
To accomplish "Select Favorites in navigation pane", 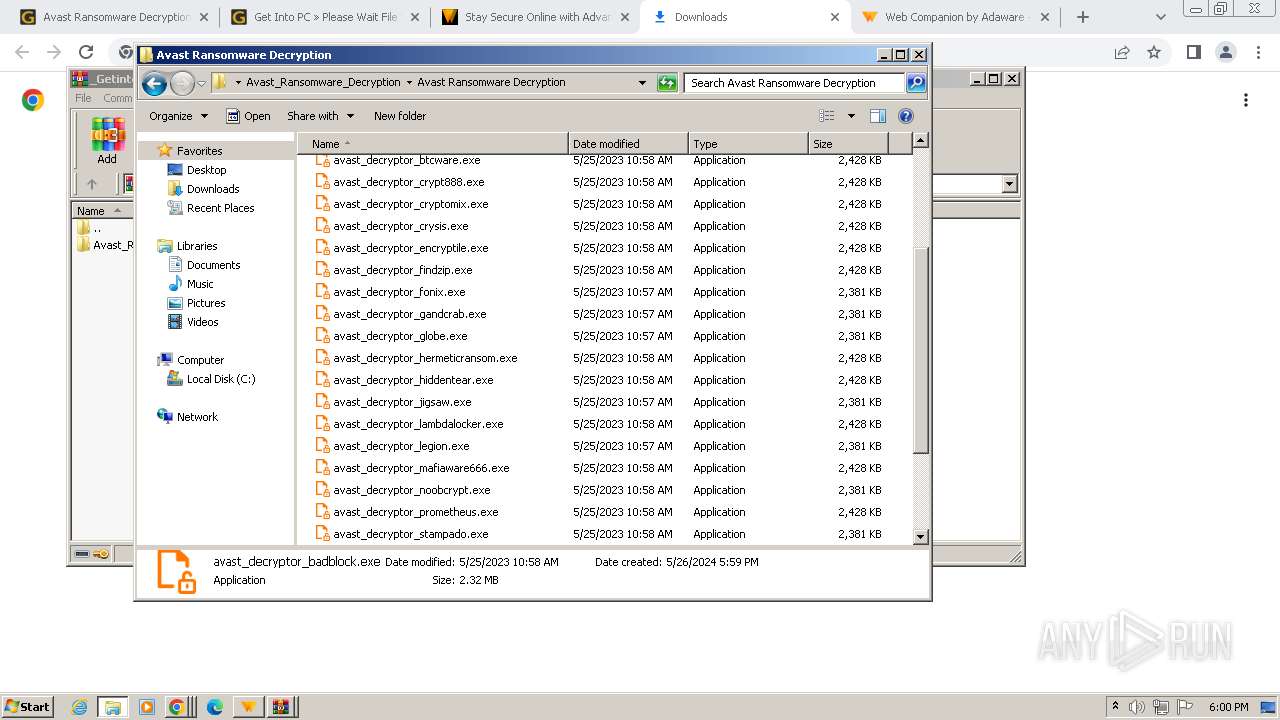I will pyautogui.click(x=199, y=151).
